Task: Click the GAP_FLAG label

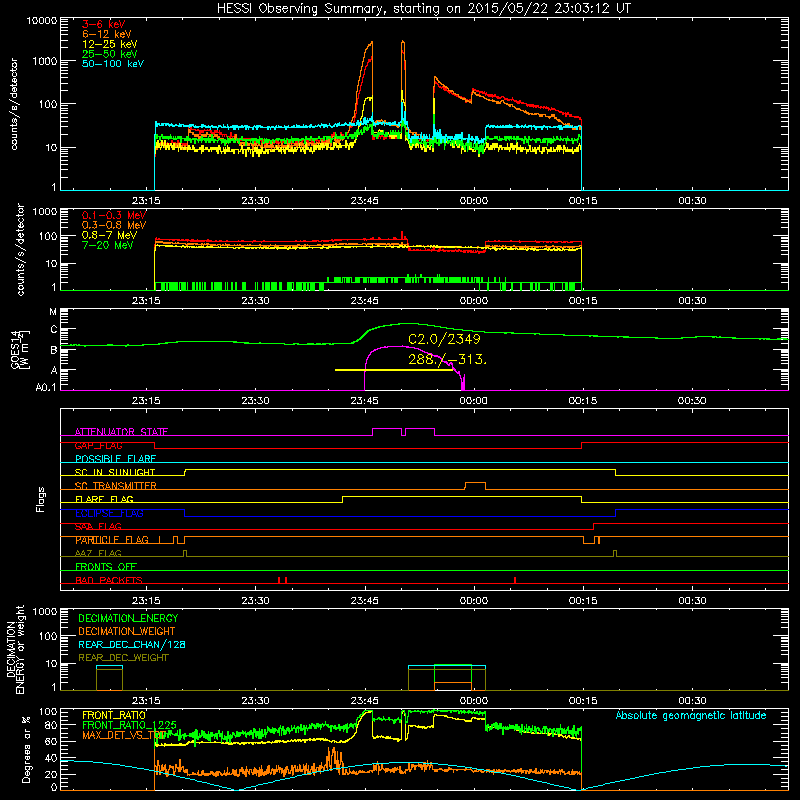Action: click(x=98, y=445)
